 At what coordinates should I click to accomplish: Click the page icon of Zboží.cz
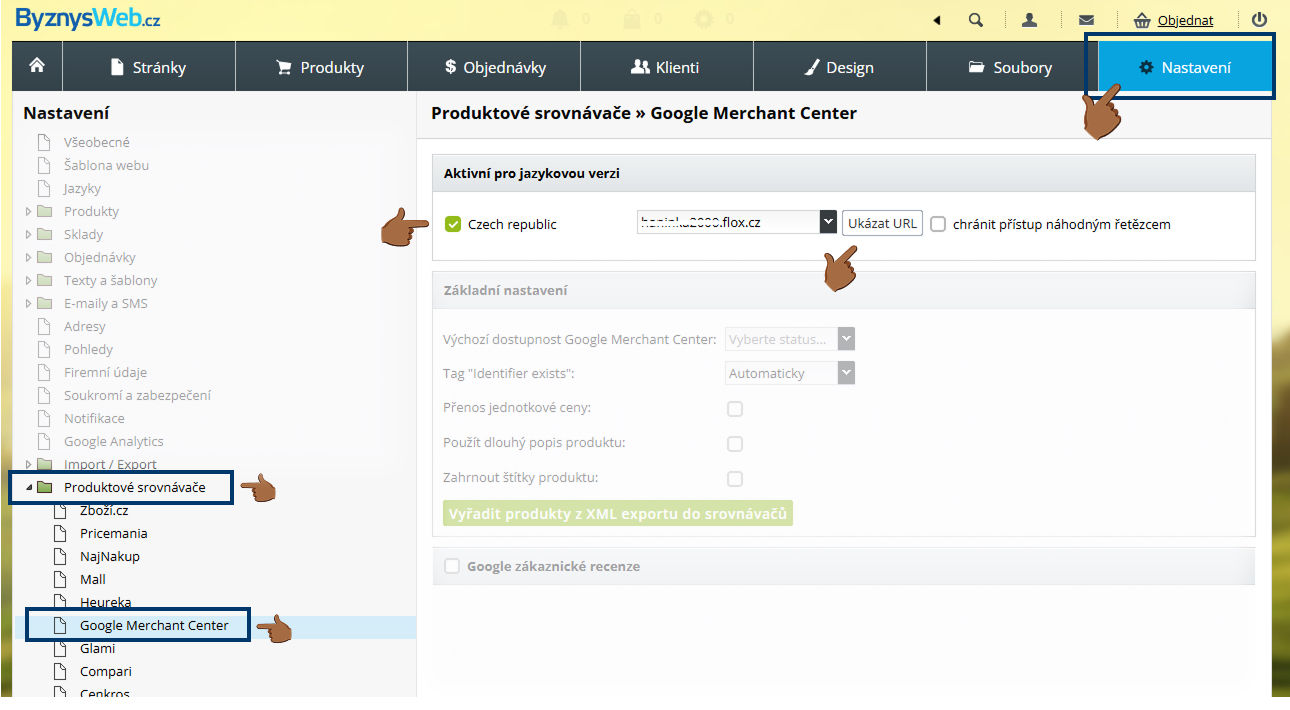(60, 510)
